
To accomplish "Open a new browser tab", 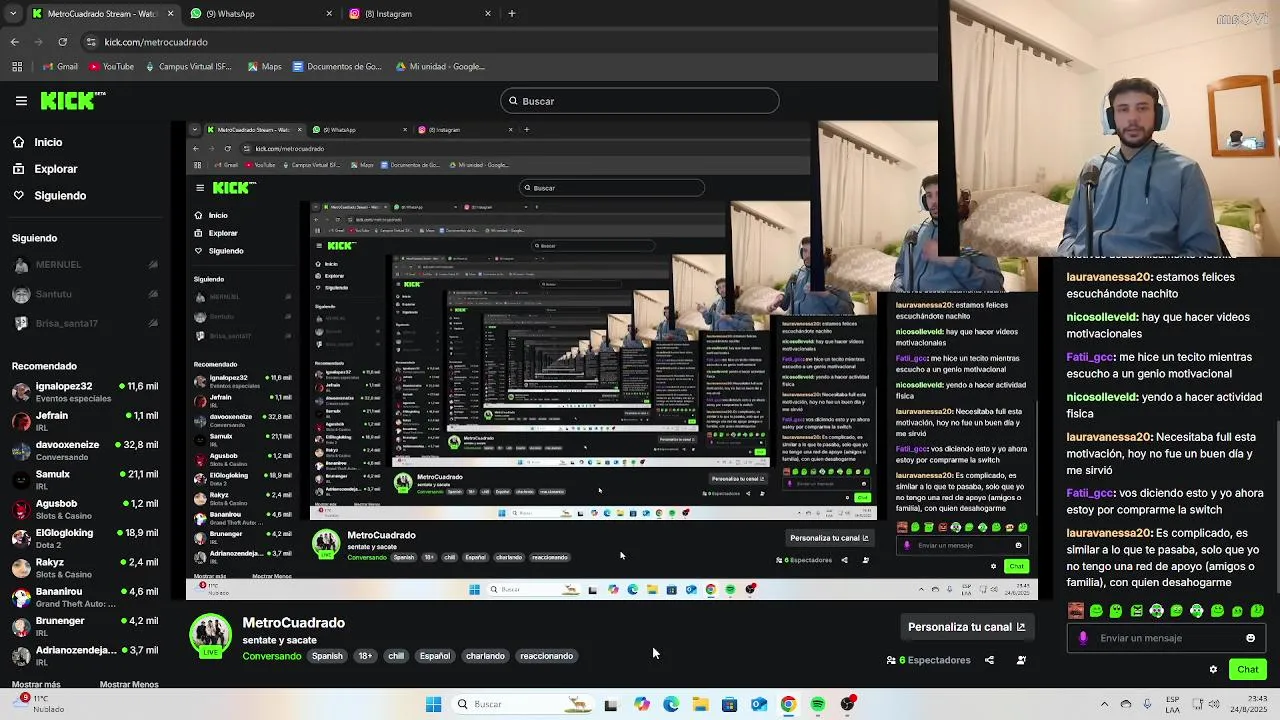I will click(512, 14).
